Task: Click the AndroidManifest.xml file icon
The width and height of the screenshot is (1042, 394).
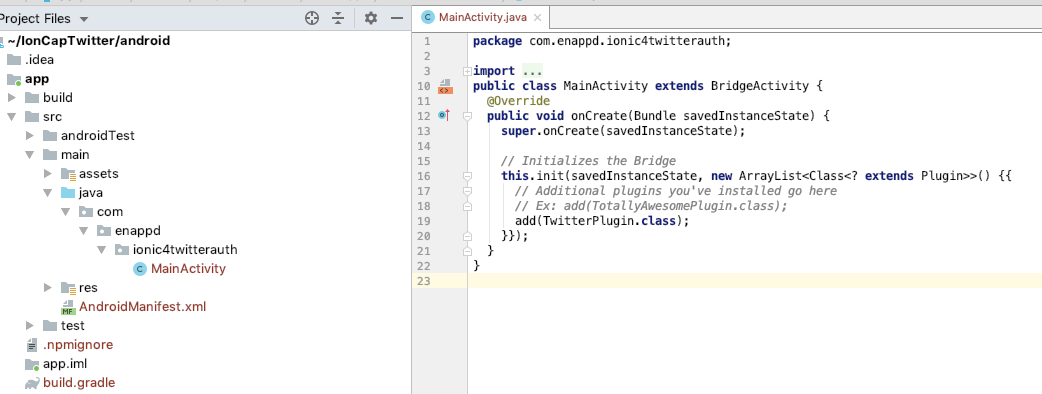Action: pyautogui.click(x=68, y=307)
